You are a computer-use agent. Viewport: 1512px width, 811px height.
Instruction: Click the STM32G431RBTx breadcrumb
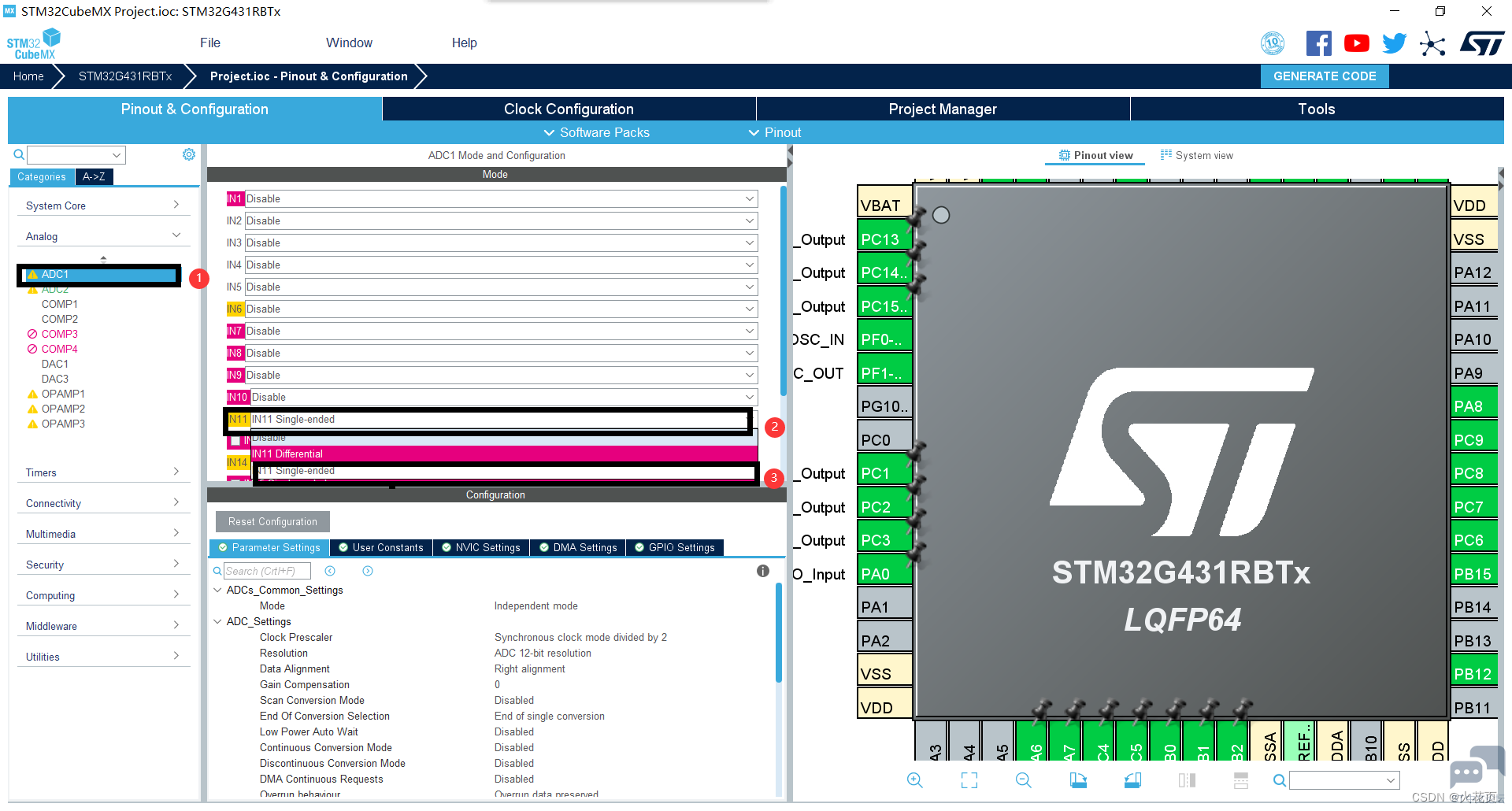pyautogui.click(x=125, y=76)
